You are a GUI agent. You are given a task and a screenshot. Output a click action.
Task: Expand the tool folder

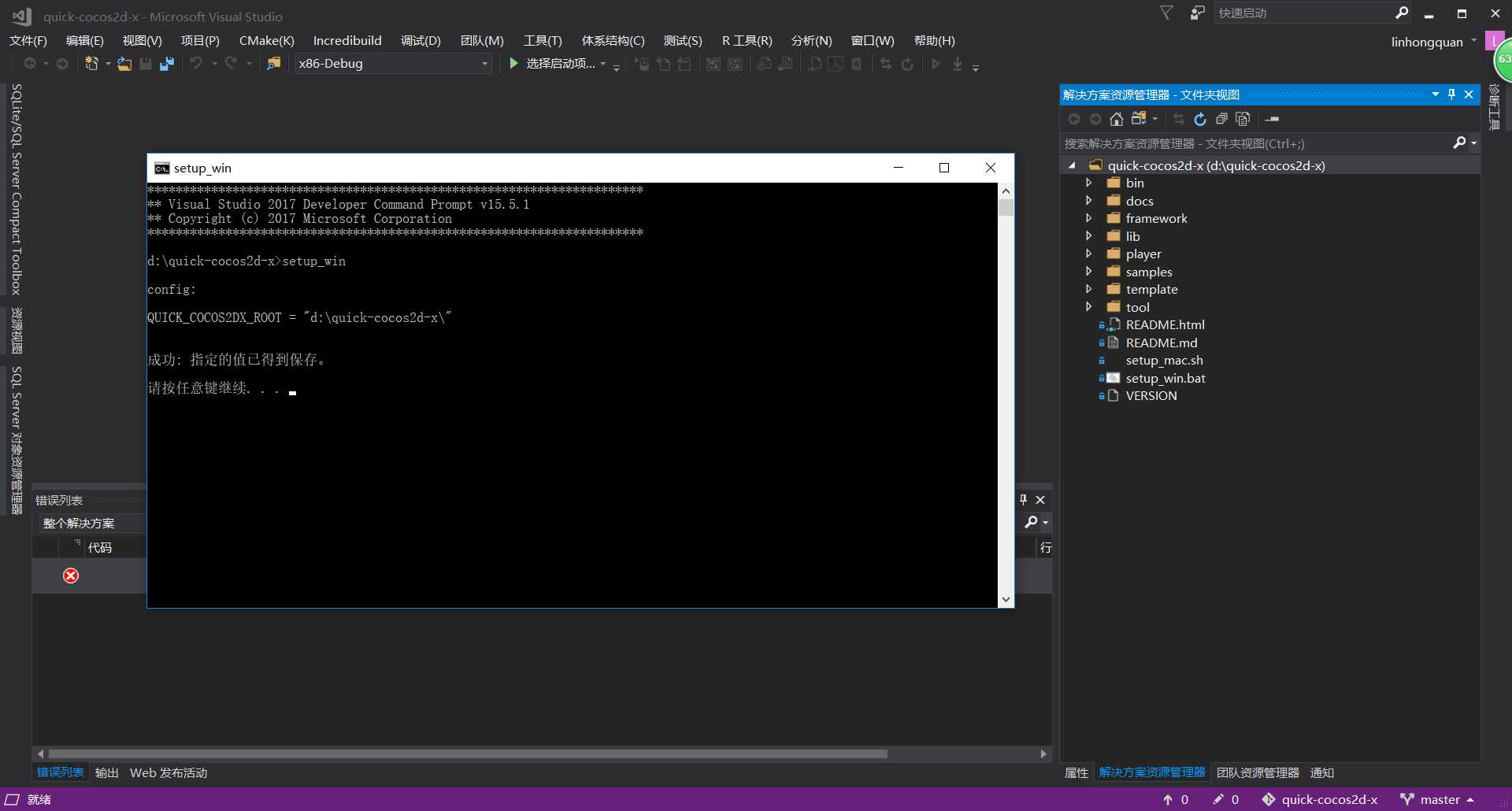click(x=1088, y=307)
